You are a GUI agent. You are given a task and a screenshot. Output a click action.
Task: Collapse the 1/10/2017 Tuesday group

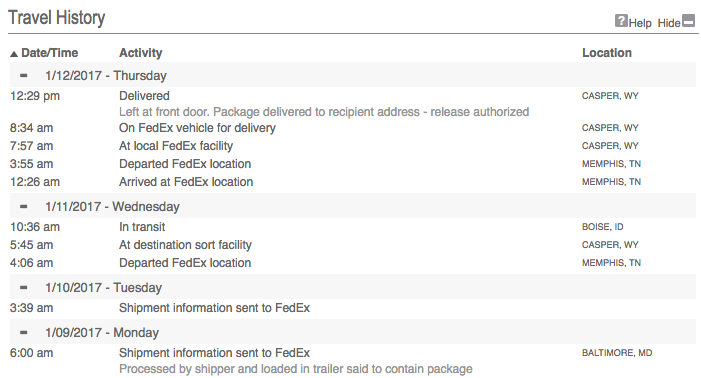click(x=24, y=287)
